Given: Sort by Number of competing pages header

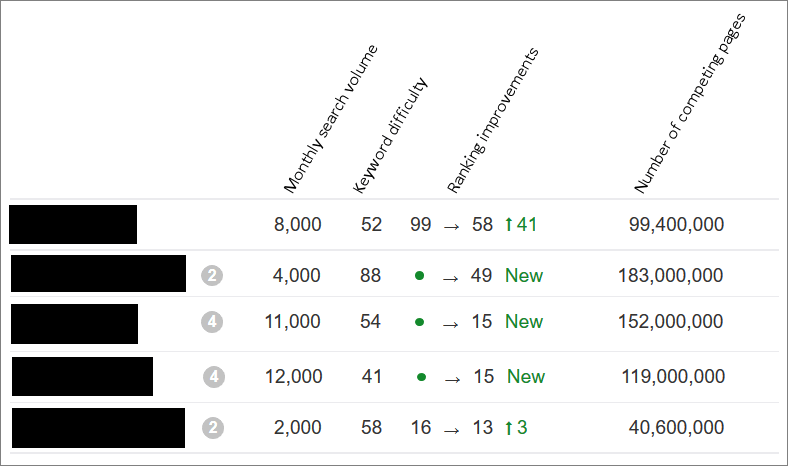Looking at the screenshot, I should click(x=690, y=104).
